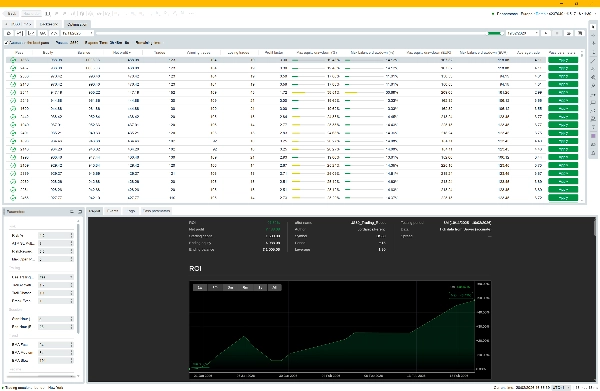Minimize the Parameters panel via header icon
This screenshot has width=600, height=391.
coord(72,211)
